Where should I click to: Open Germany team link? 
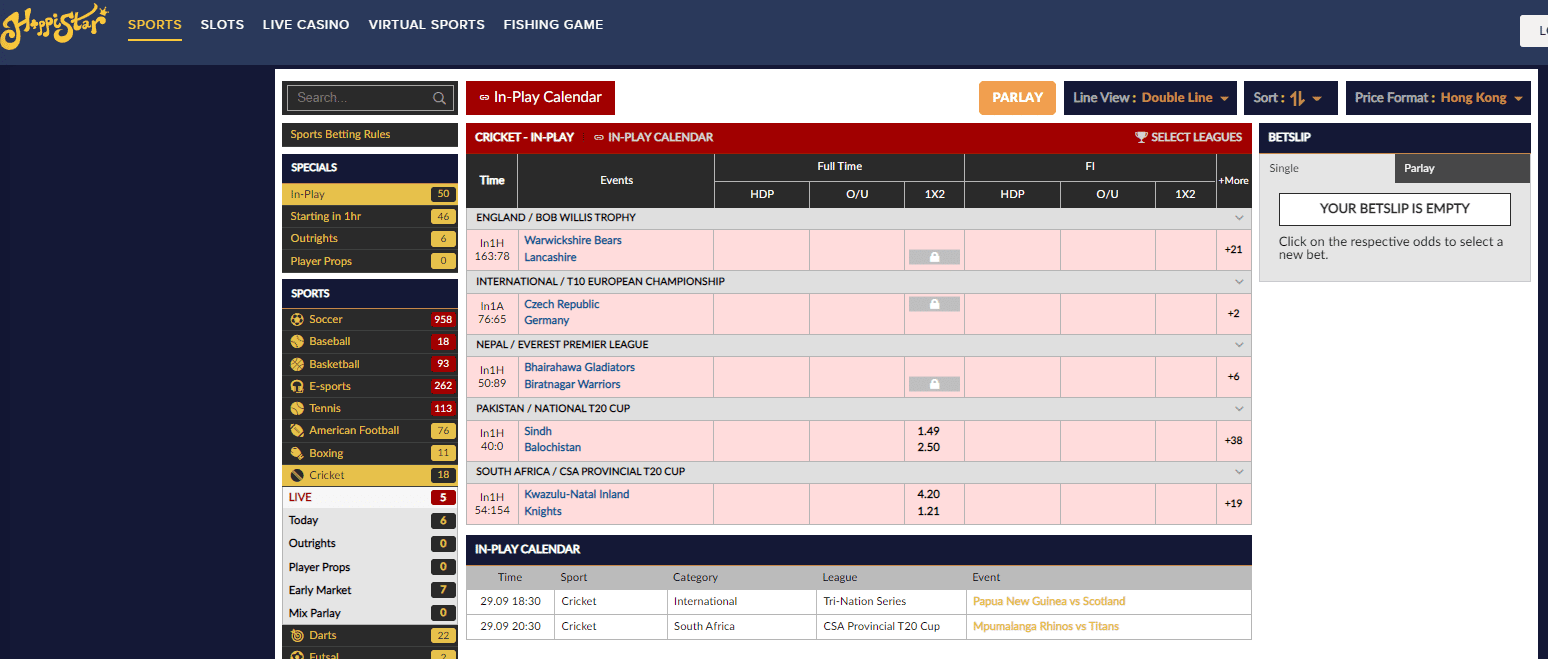547,320
